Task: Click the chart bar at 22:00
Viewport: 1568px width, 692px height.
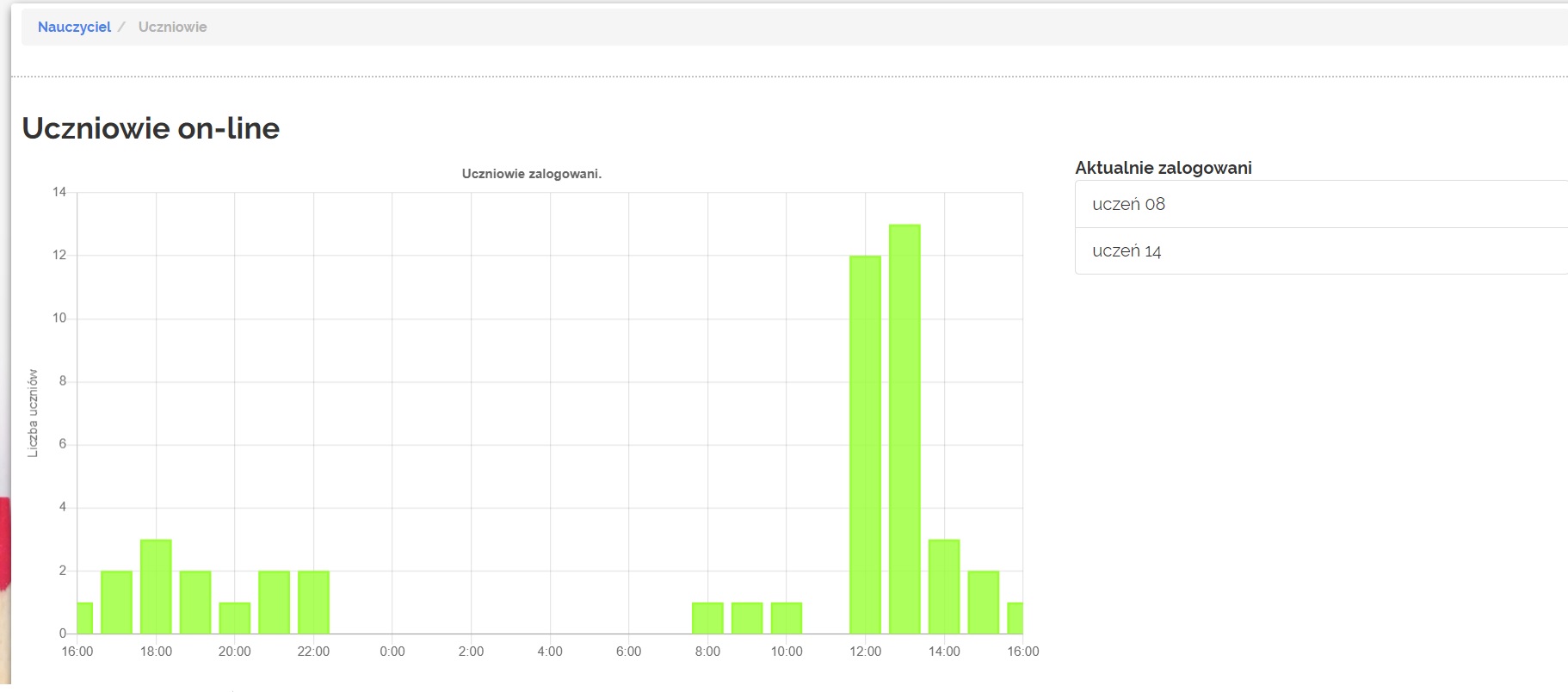Action: [x=313, y=602]
